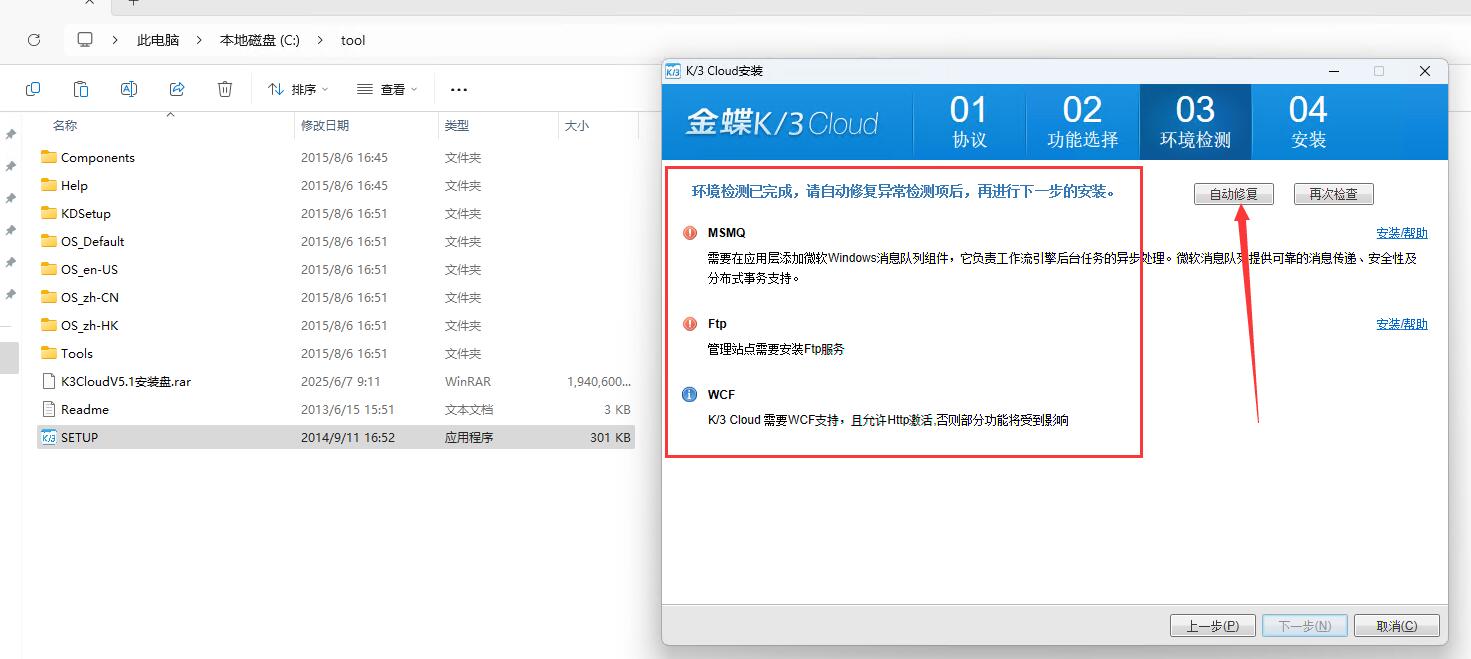Open the 安装/帮助 link for MSMQ
Screen dimensions: 1471x659
pos(1402,233)
